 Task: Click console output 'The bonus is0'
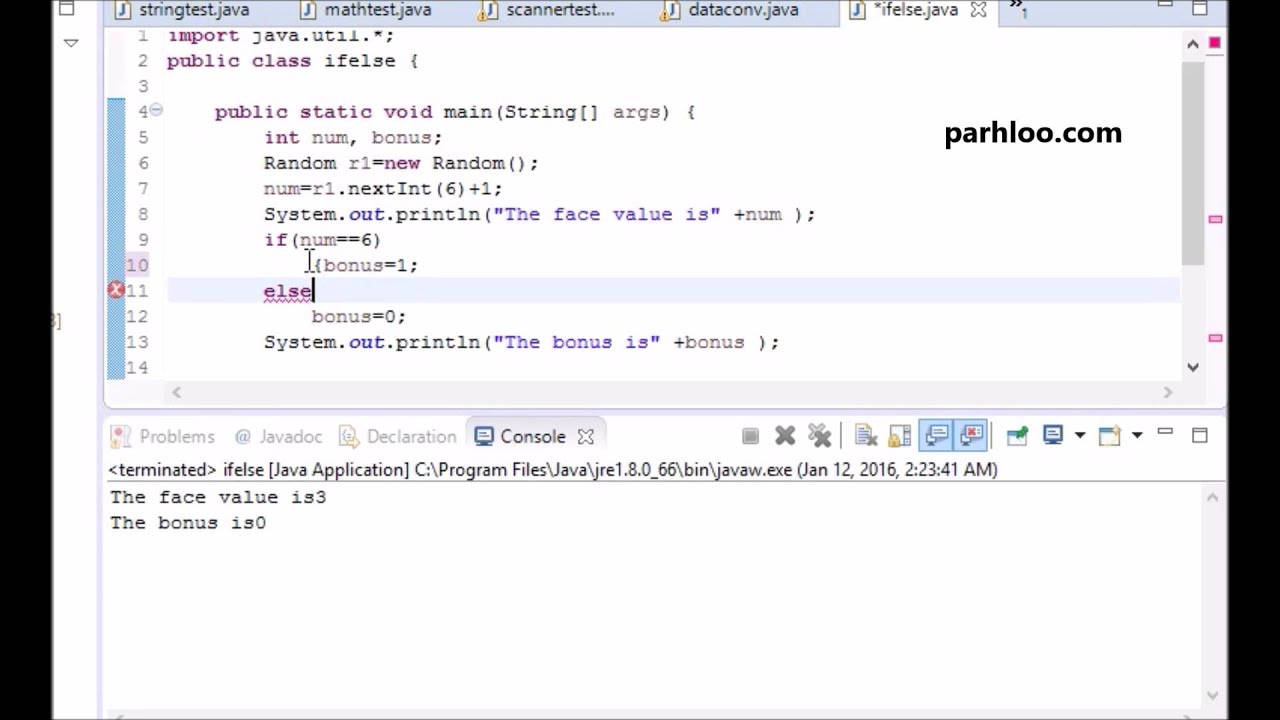tap(188, 523)
